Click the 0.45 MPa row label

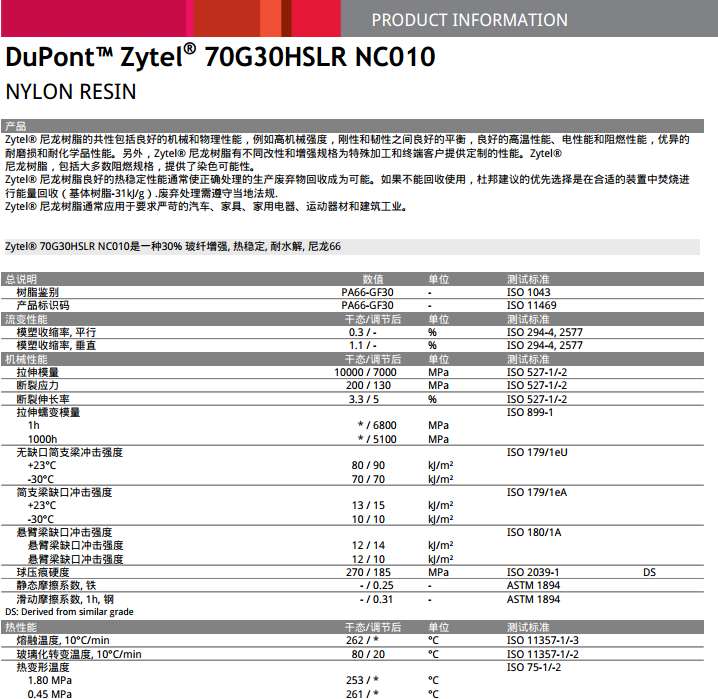pyautogui.click(x=50, y=694)
